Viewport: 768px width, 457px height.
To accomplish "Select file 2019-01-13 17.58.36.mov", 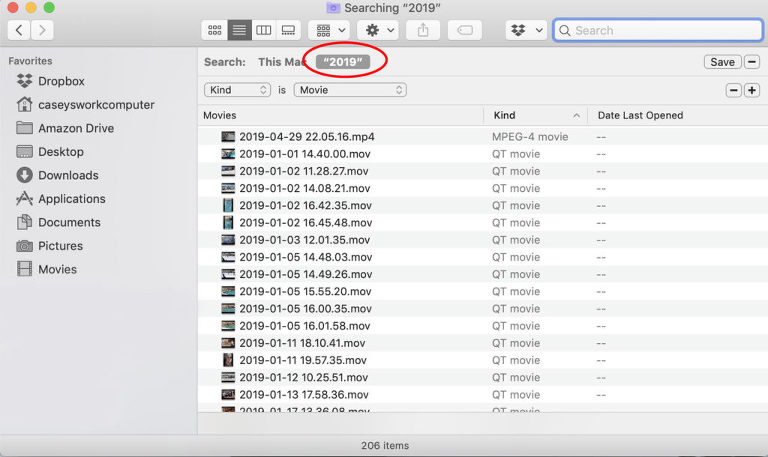I will tap(304, 395).
